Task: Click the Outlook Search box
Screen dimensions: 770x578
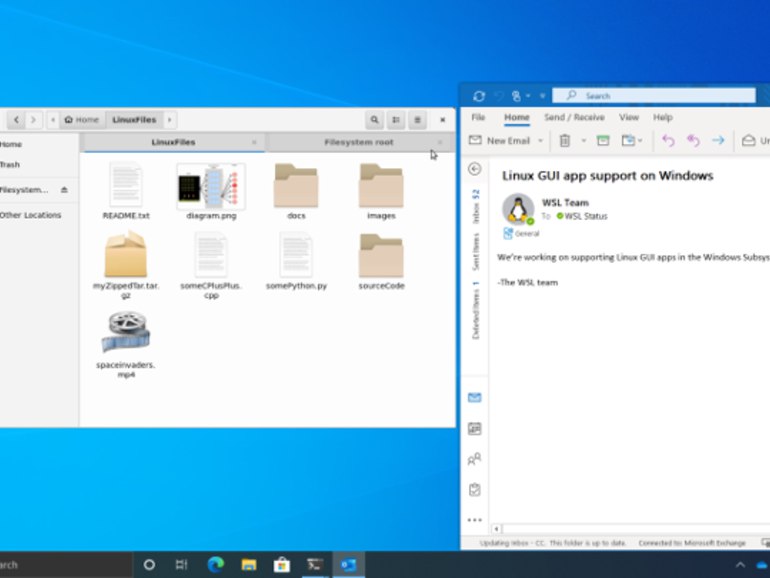Action: 654,96
